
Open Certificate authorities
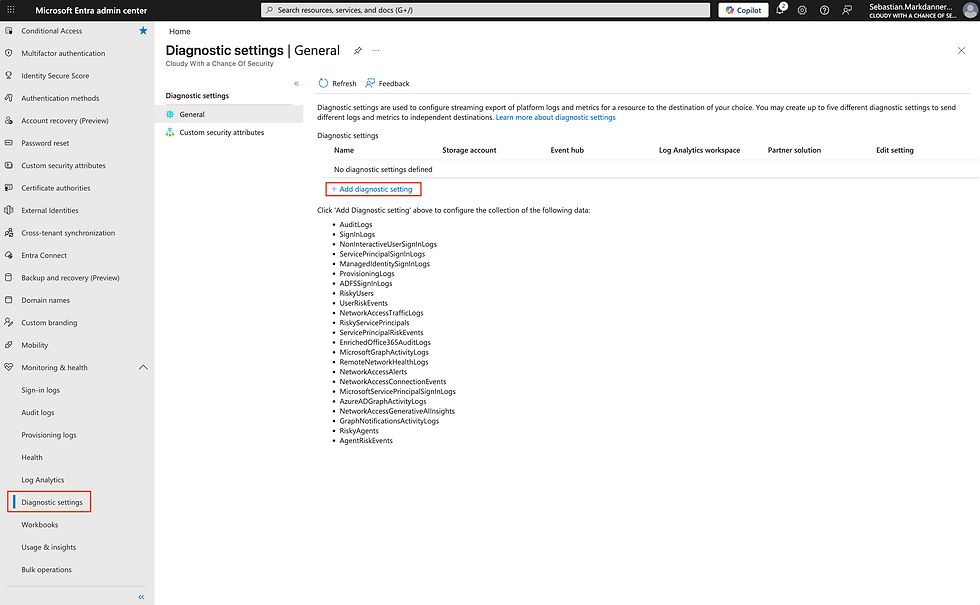click(56, 188)
